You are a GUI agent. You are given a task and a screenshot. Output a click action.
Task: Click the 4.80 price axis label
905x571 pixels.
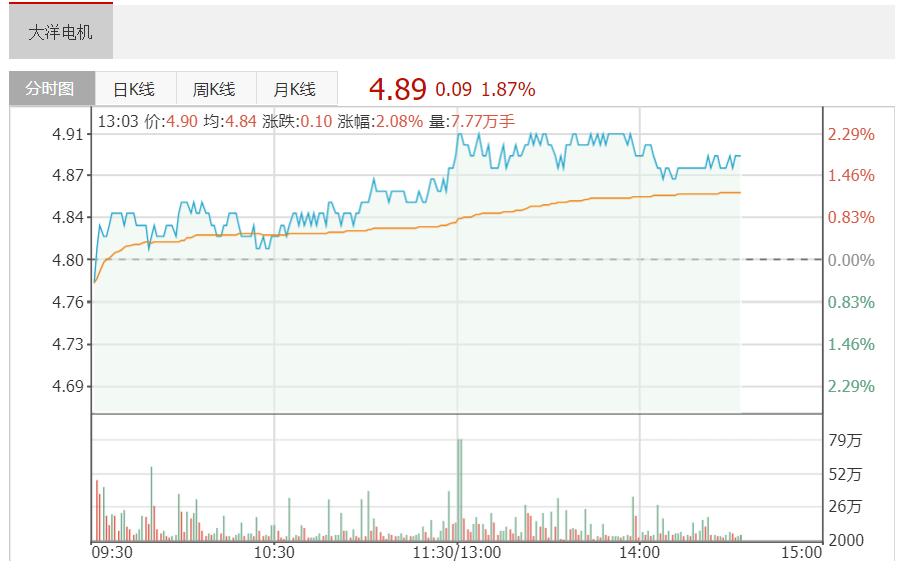point(68,260)
